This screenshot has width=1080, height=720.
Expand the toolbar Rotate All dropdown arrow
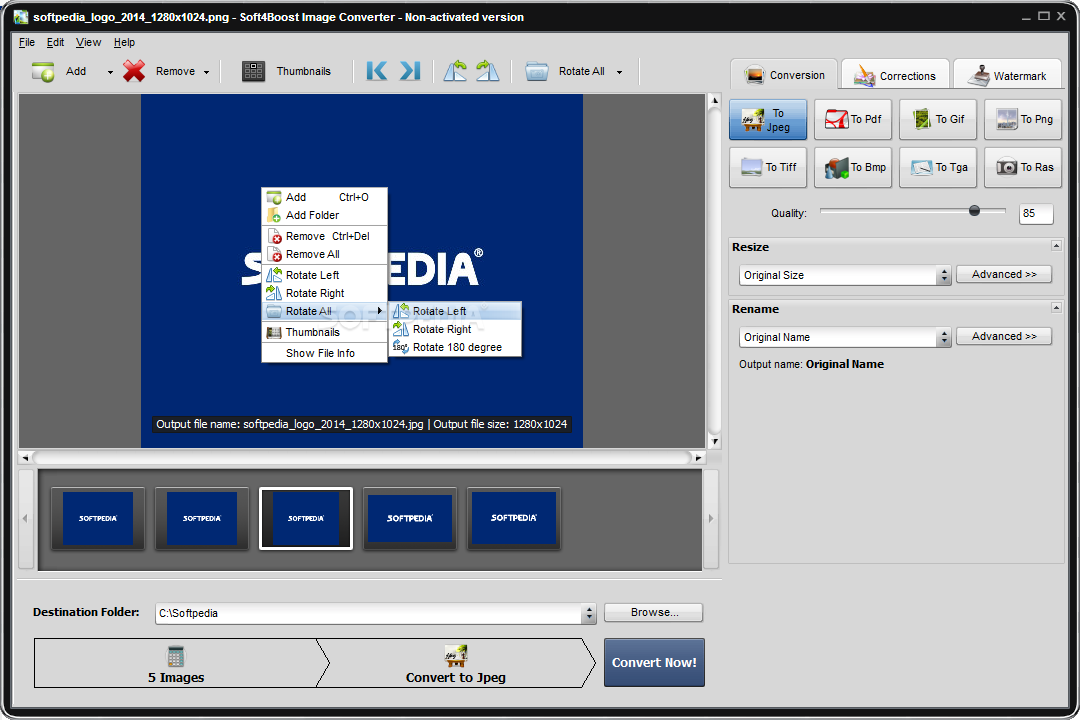tap(619, 72)
